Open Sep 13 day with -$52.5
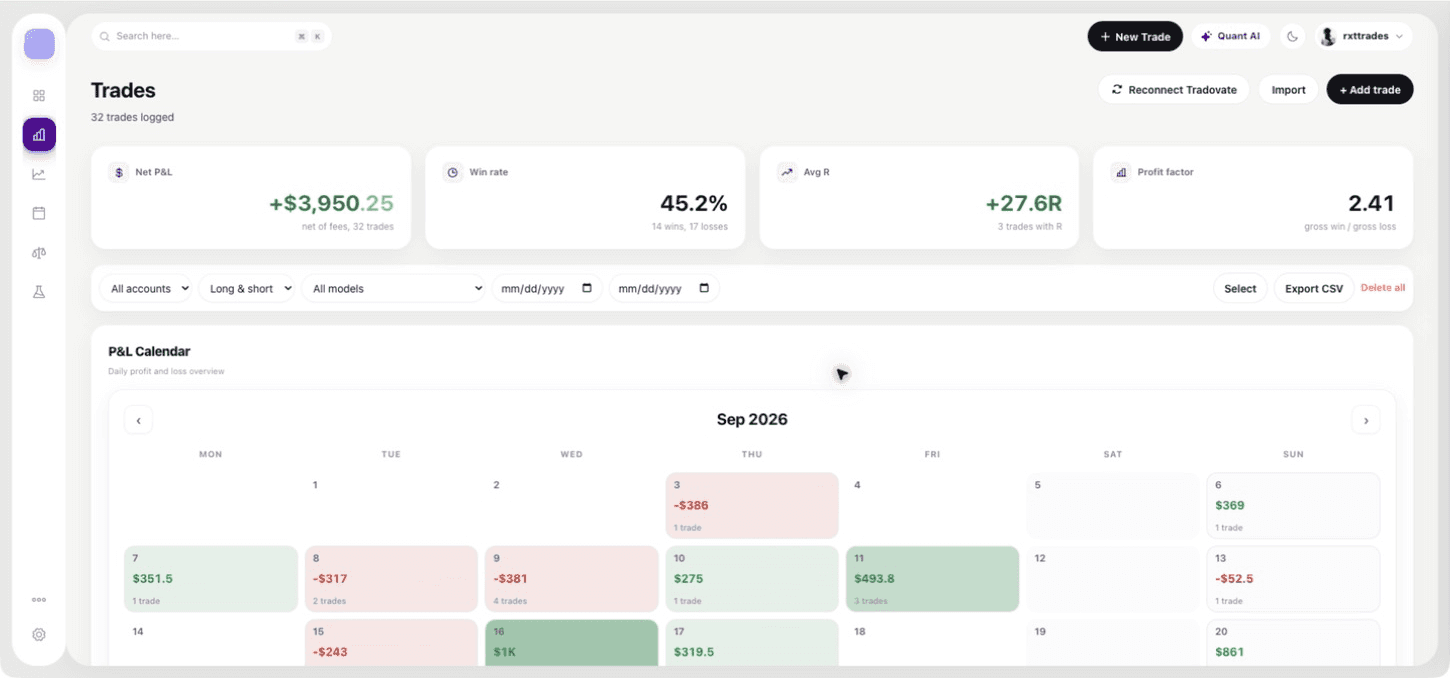This screenshot has width=1450, height=678. 1293,579
